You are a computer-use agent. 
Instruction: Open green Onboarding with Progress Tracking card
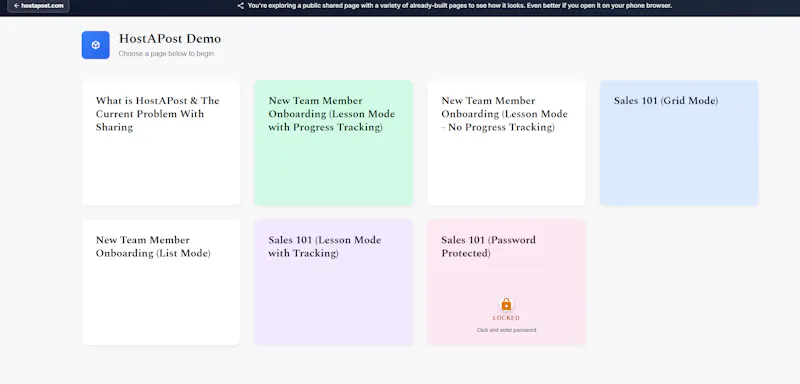[x=334, y=142]
